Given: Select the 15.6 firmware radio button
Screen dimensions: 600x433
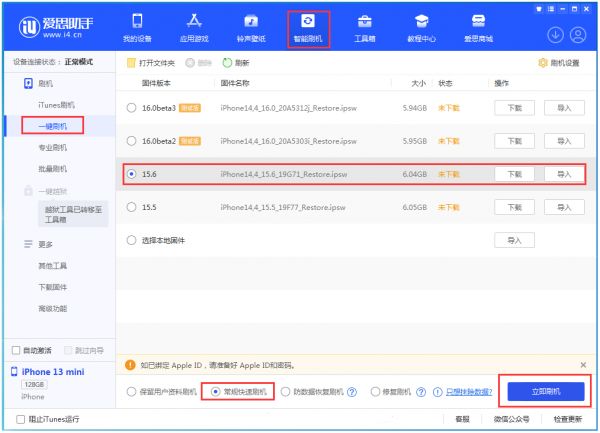Looking at the screenshot, I should [131, 174].
